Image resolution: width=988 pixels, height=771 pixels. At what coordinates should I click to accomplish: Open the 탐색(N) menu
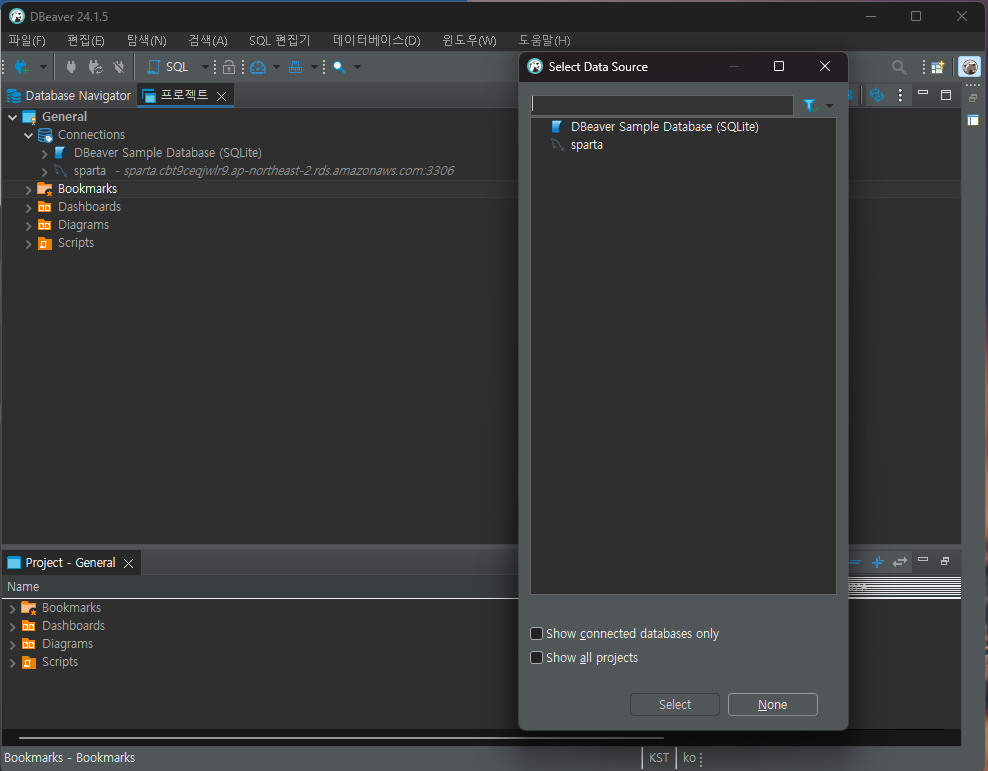tap(147, 40)
